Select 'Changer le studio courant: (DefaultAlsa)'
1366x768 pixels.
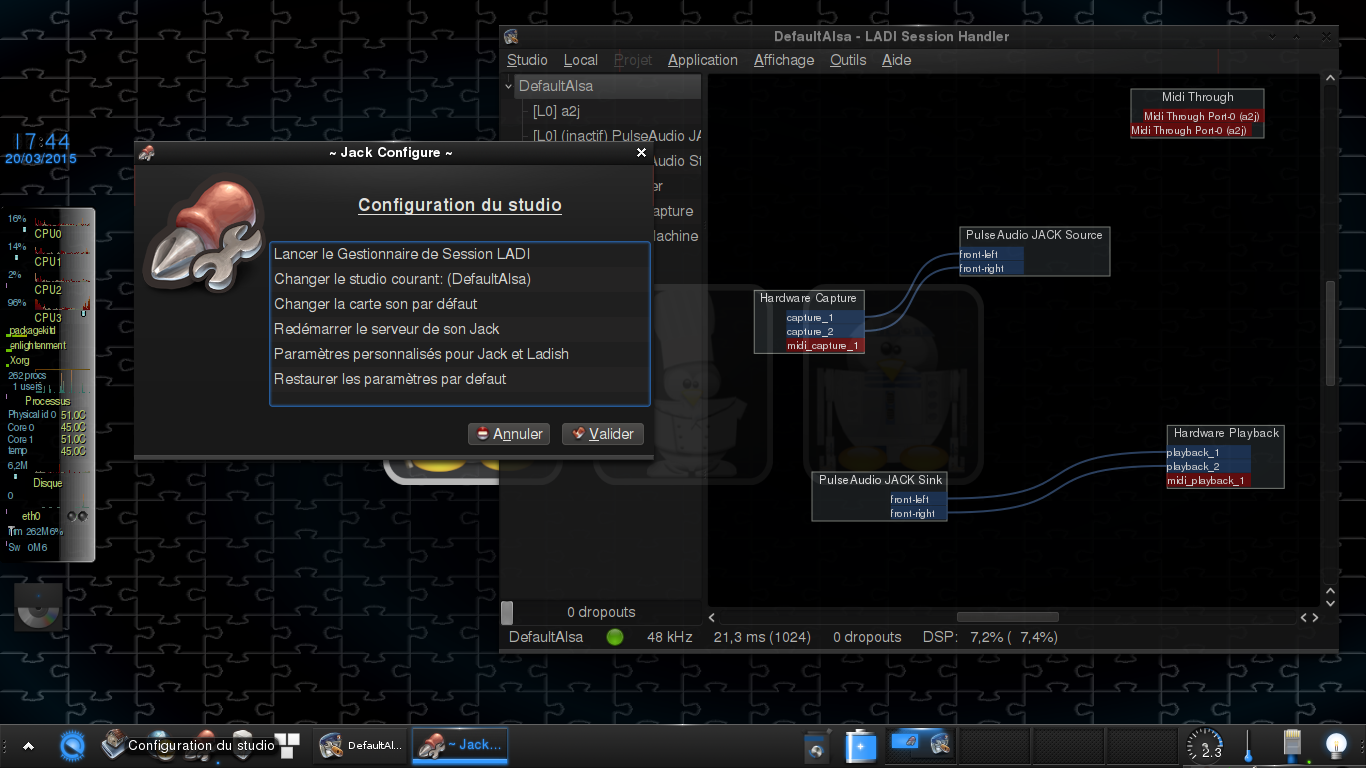[460, 279]
